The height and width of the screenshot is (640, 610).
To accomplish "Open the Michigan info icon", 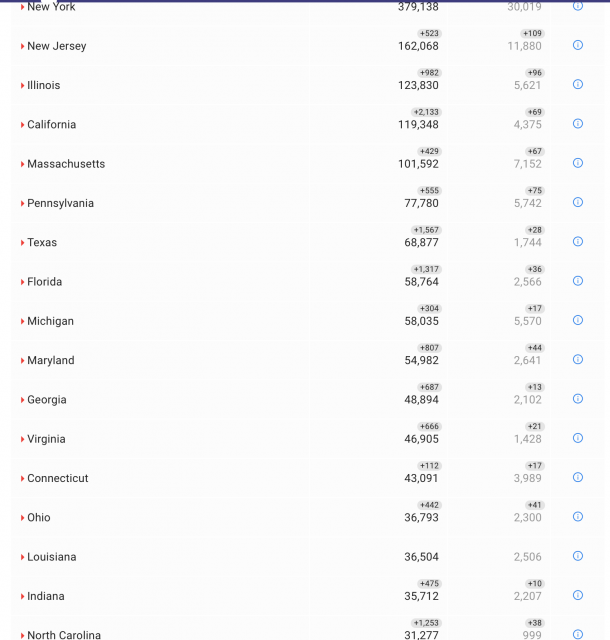I will point(578,320).
